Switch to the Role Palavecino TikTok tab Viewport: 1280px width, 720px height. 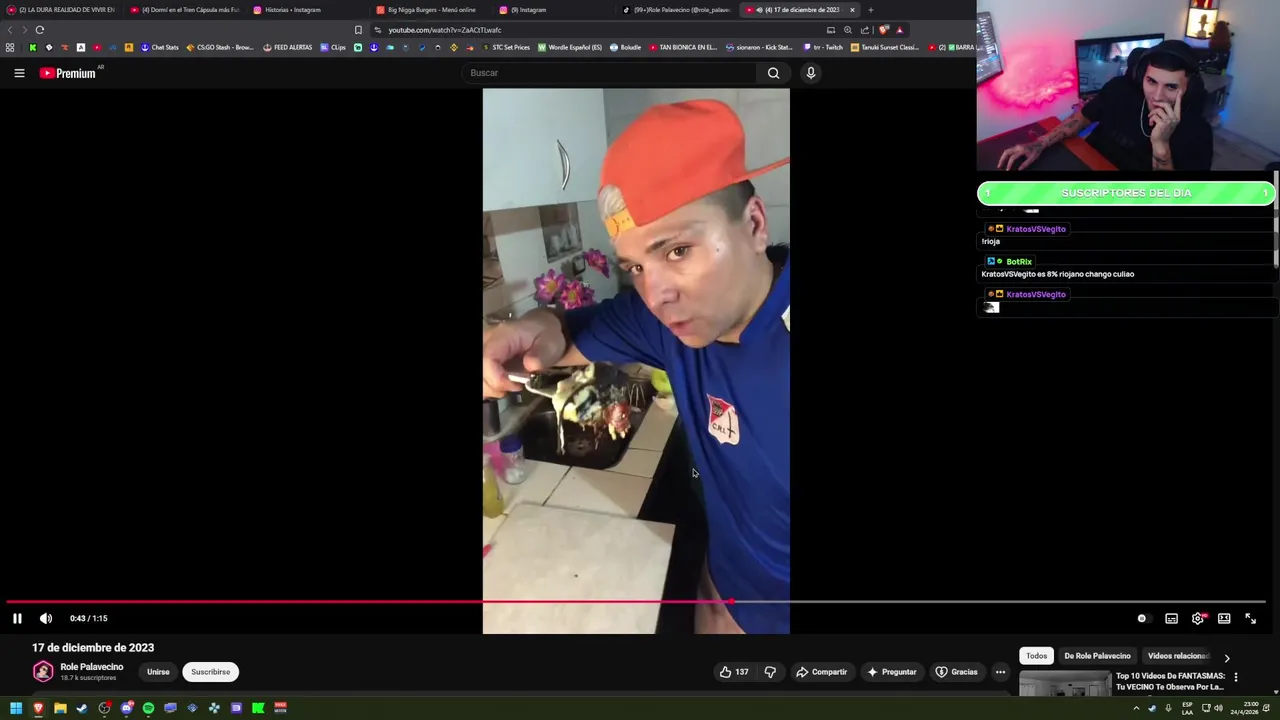click(678, 10)
